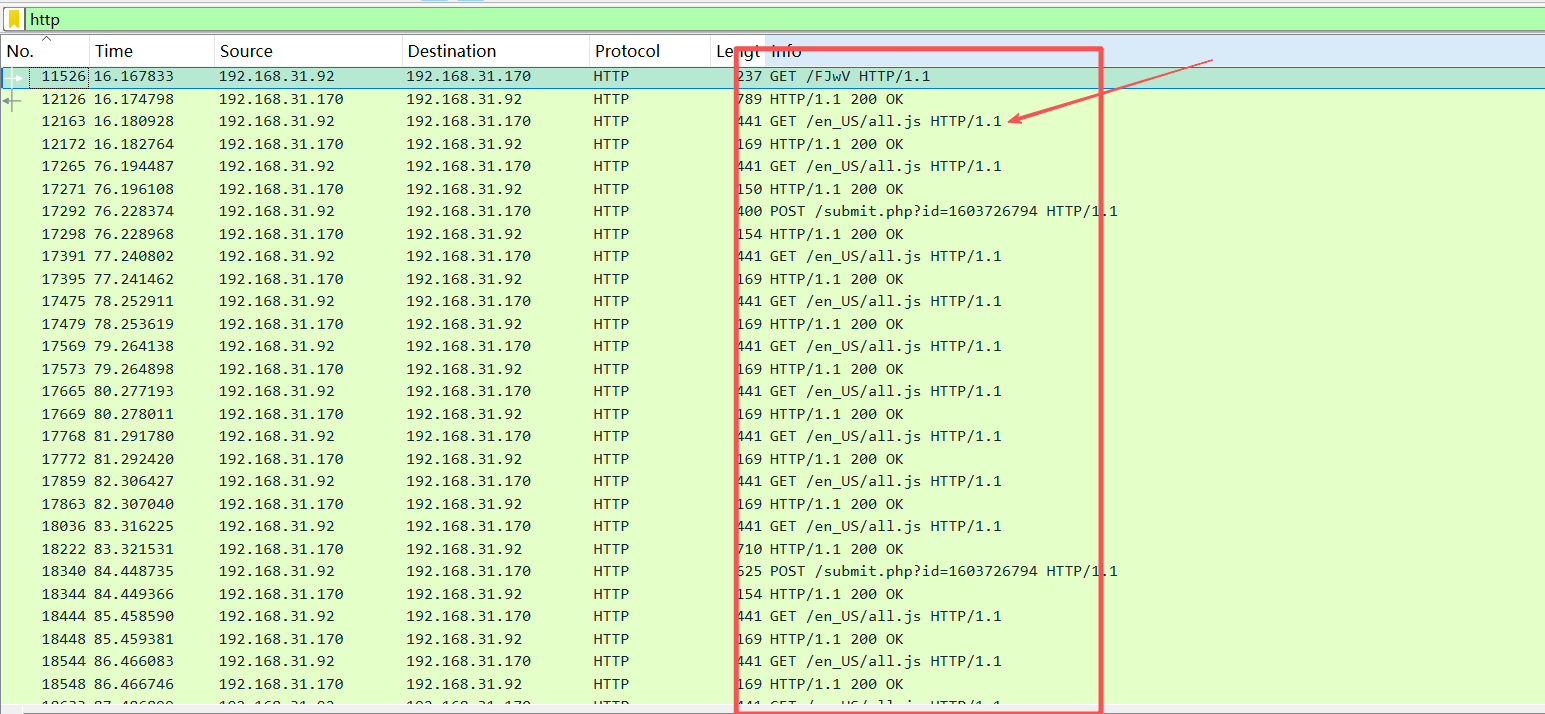Viewport: 1545px width, 714px height.
Task: Select packet number 17271 with length 150
Action: coord(64,189)
